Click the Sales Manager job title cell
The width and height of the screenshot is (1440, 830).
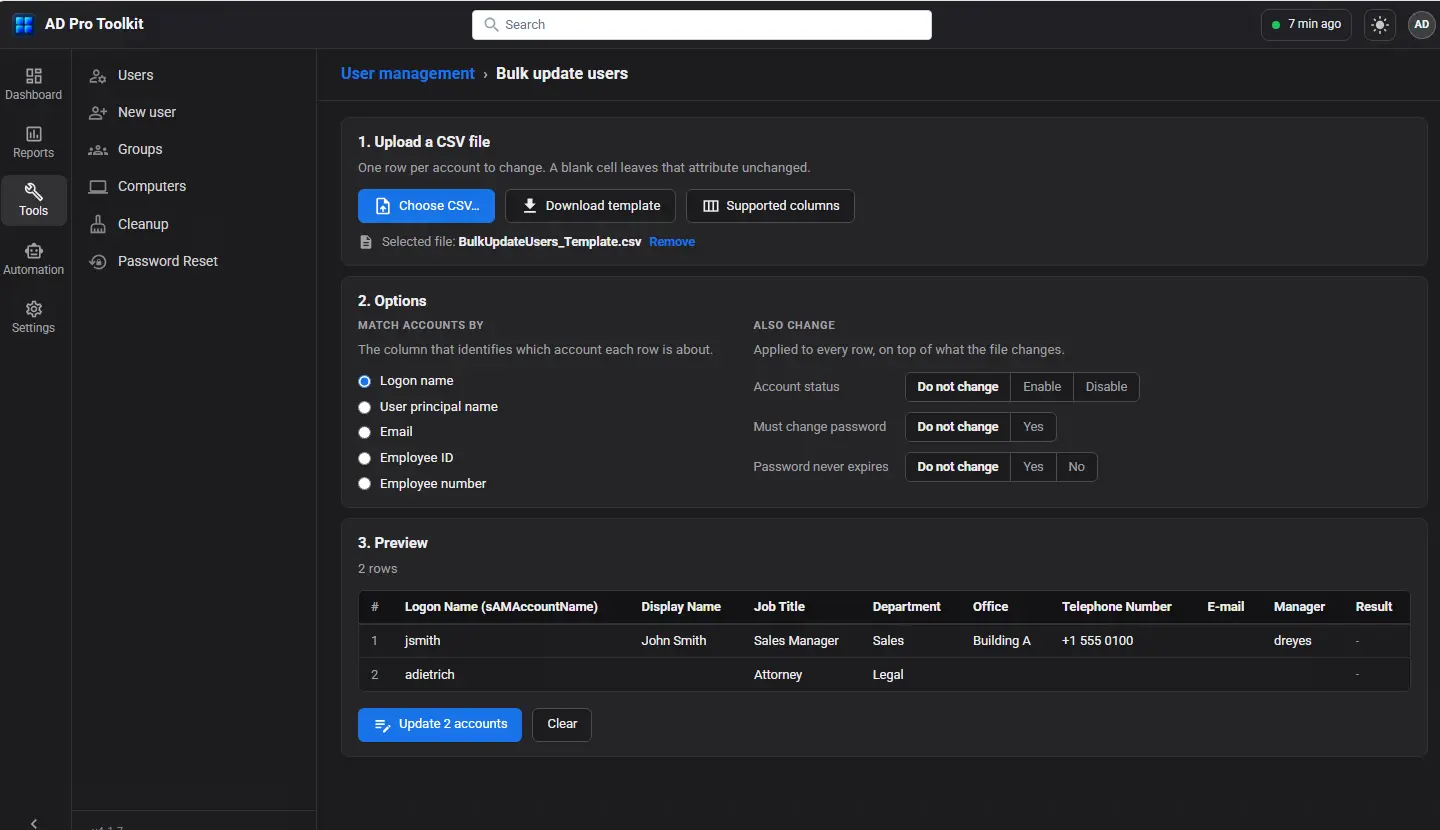(796, 641)
